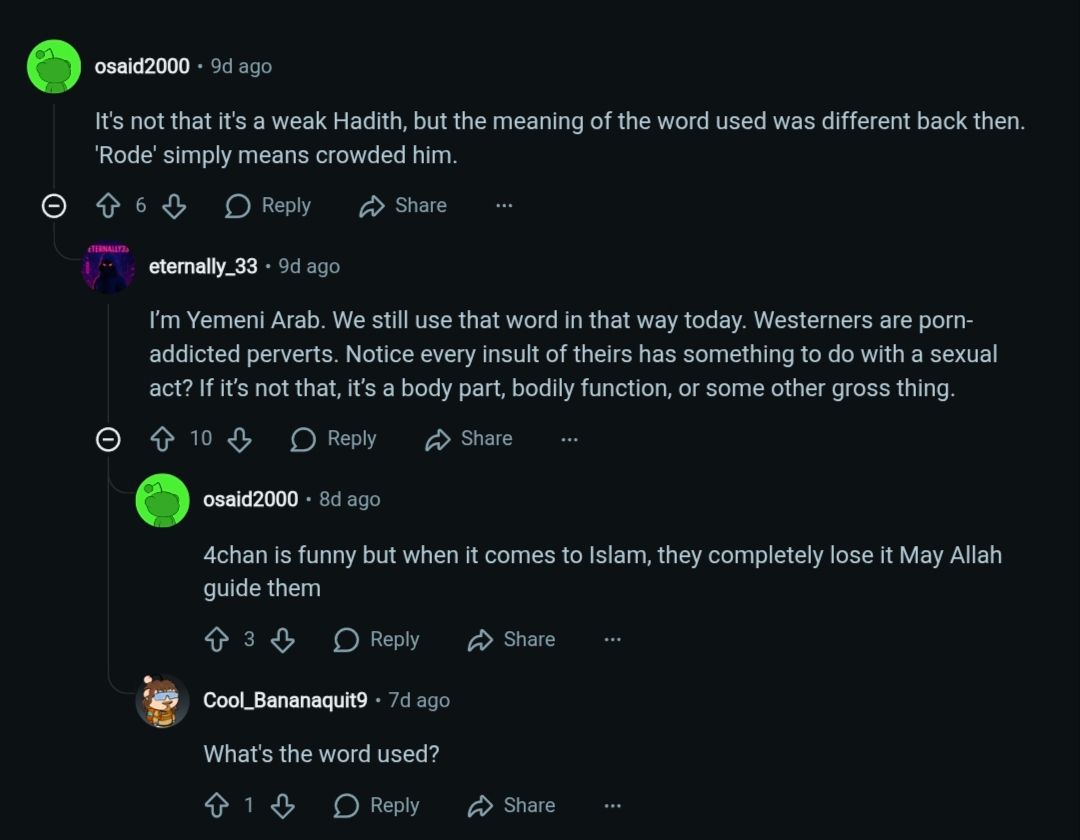Screen dimensions: 1080x840
Task: Upvote Cool_Bananaquit9's question comment
Action: pyautogui.click(x=216, y=806)
